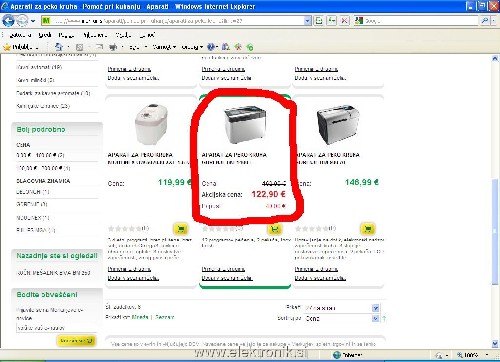500x362 pixels.
Task: Click the red Stop loading icon
Action: (344, 21)
